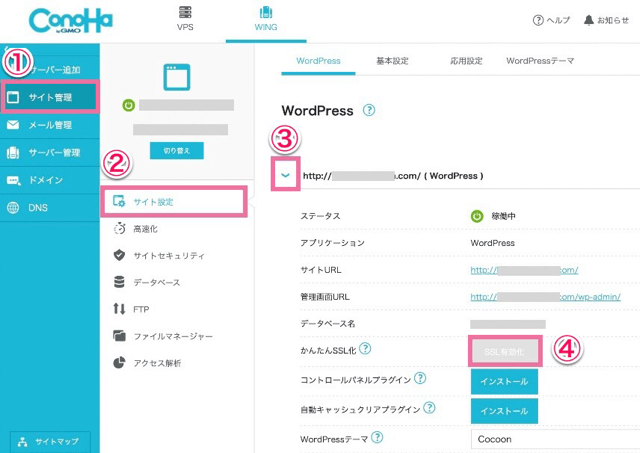Select サイト設定 in the submenu
The width and height of the screenshot is (640, 453).
click(x=174, y=202)
